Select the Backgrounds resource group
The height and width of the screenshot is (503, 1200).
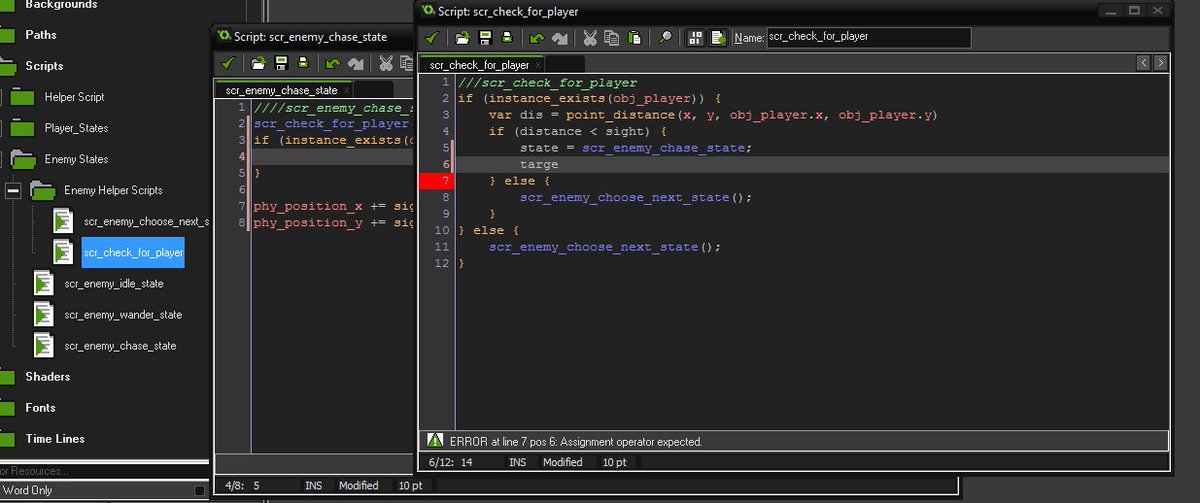point(61,5)
